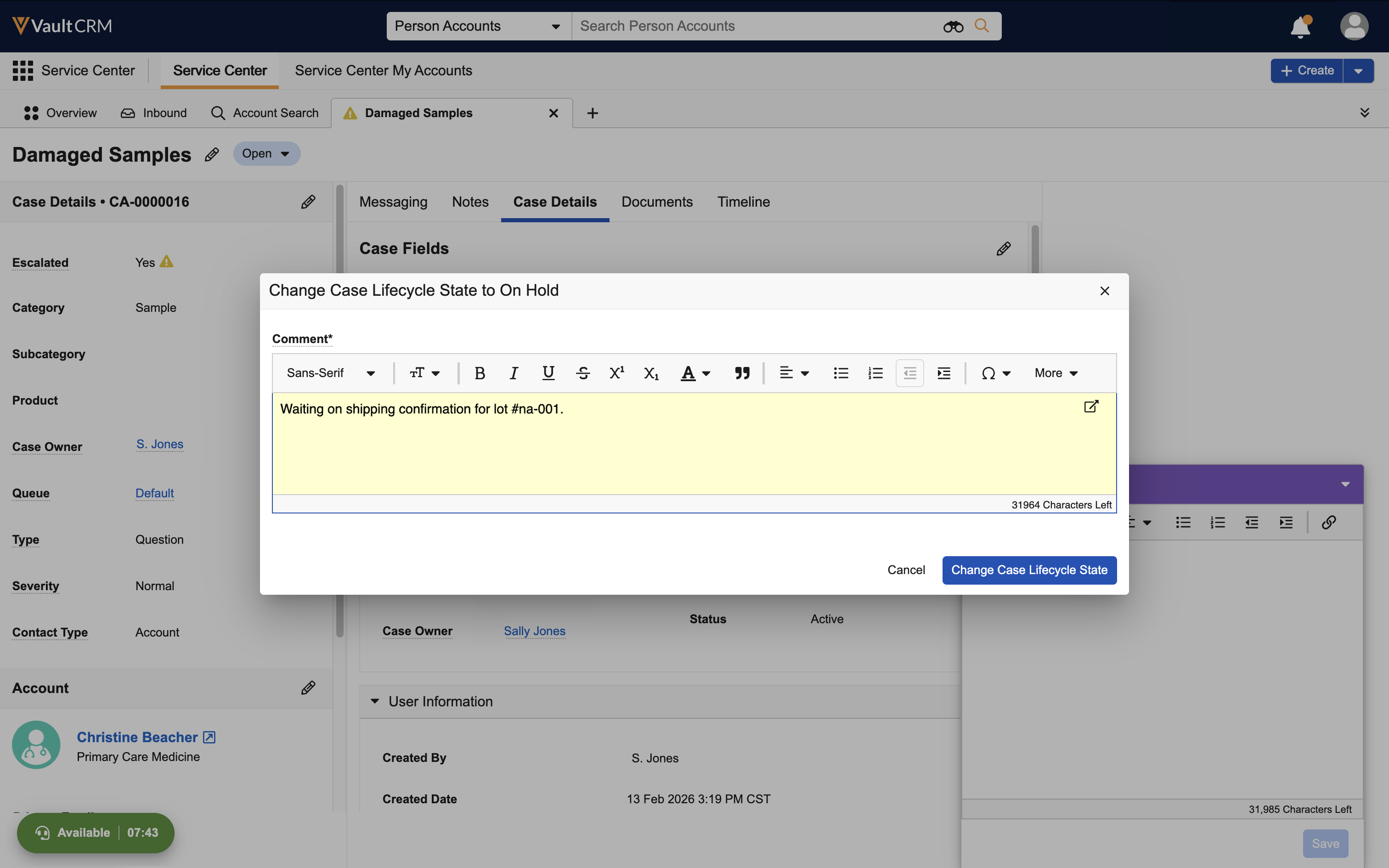Screen dimensions: 1389x868
Task: Apply strikethrough formatting
Action: click(x=582, y=373)
